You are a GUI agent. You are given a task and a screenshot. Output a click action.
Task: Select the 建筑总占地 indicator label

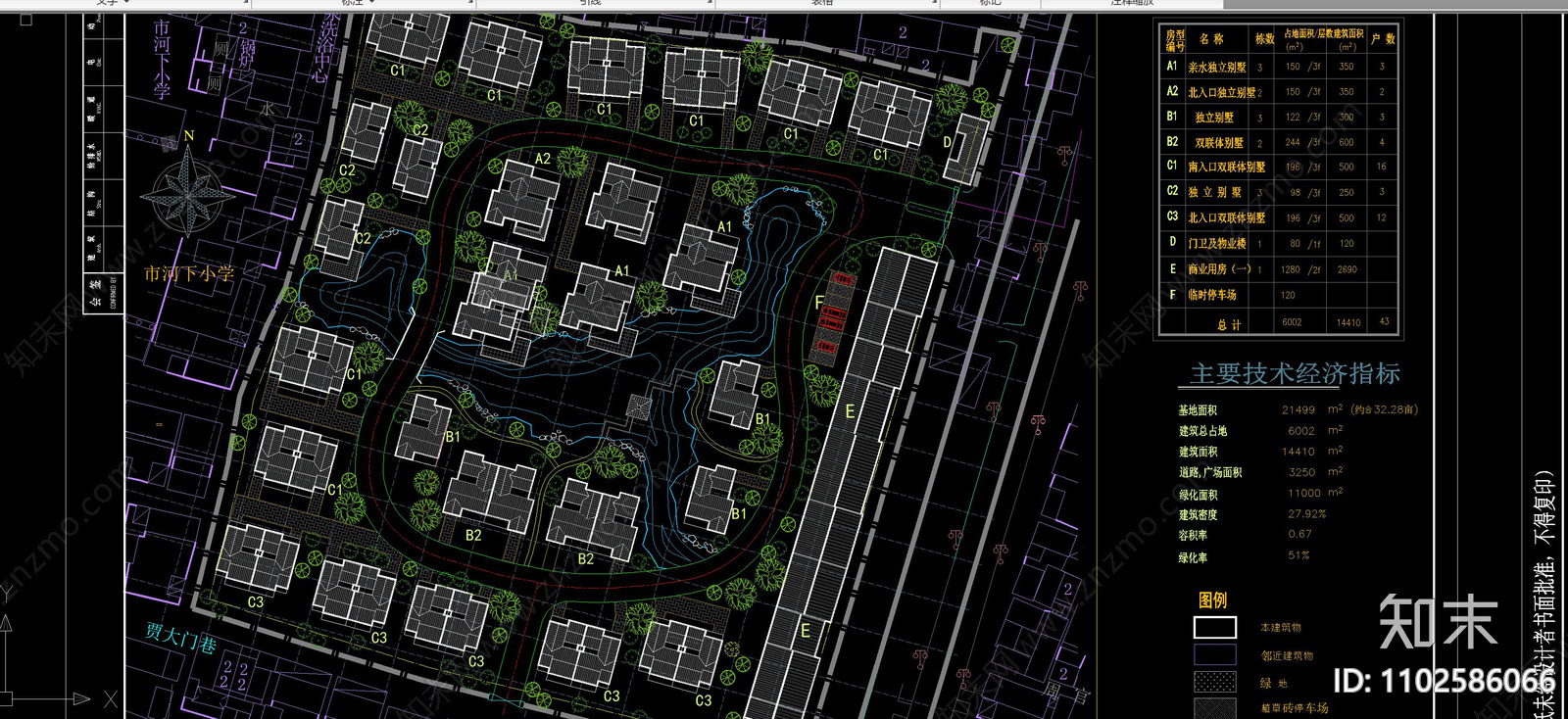(x=1202, y=431)
